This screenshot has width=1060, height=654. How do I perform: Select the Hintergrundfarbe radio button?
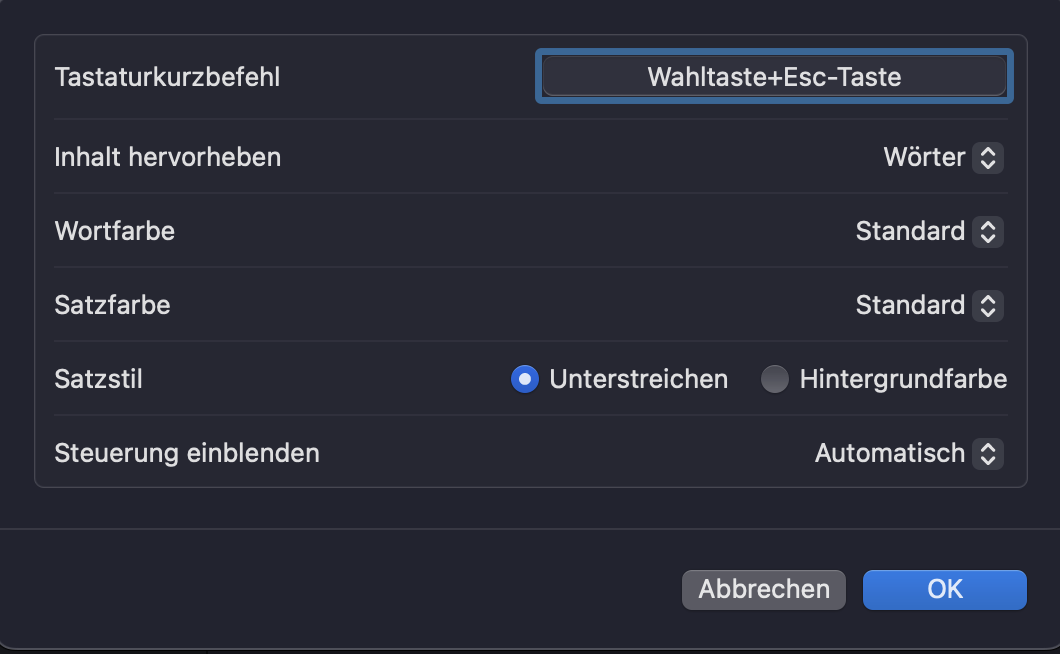775,379
